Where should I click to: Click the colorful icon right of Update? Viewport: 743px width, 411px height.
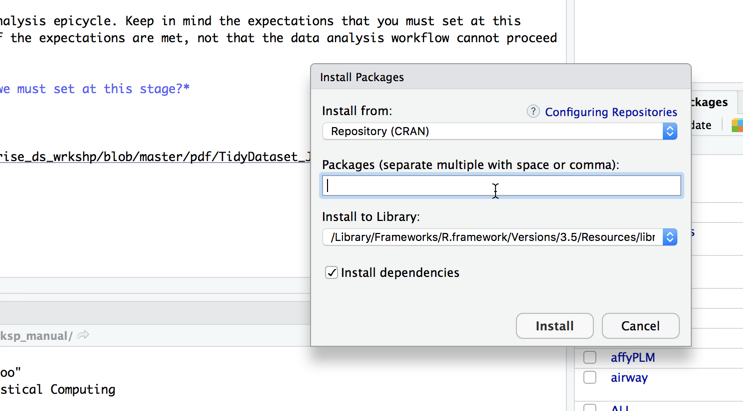[736, 126]
